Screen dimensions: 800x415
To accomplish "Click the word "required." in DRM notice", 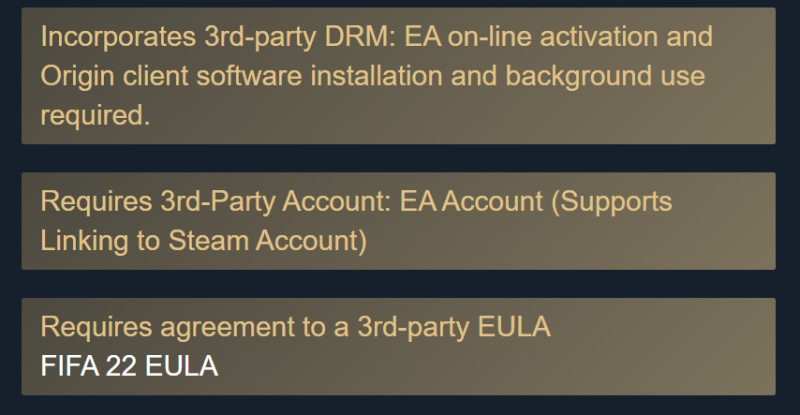I will 95,114.
